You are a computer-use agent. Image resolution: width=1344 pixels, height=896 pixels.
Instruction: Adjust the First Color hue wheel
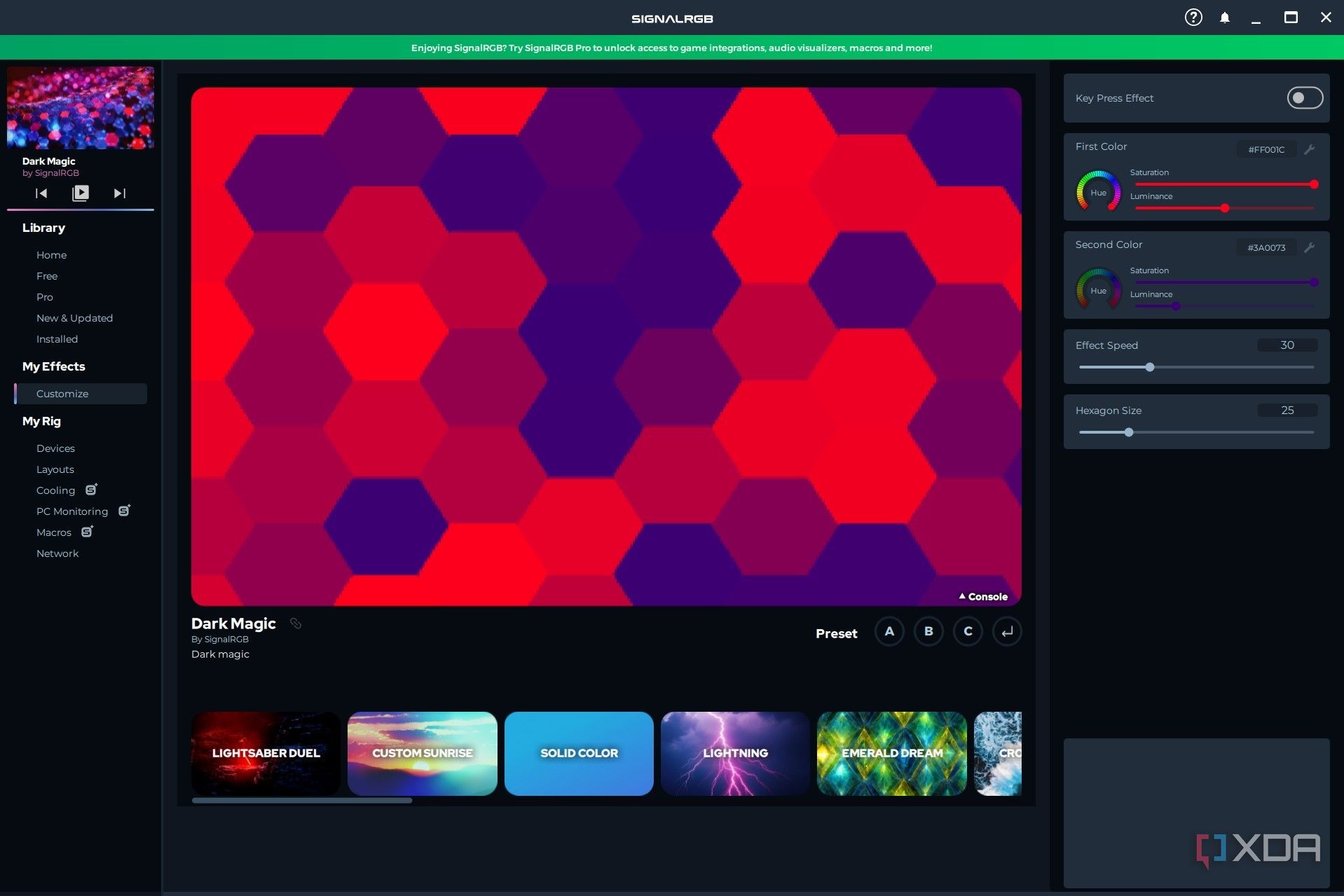coord(1098,191)
